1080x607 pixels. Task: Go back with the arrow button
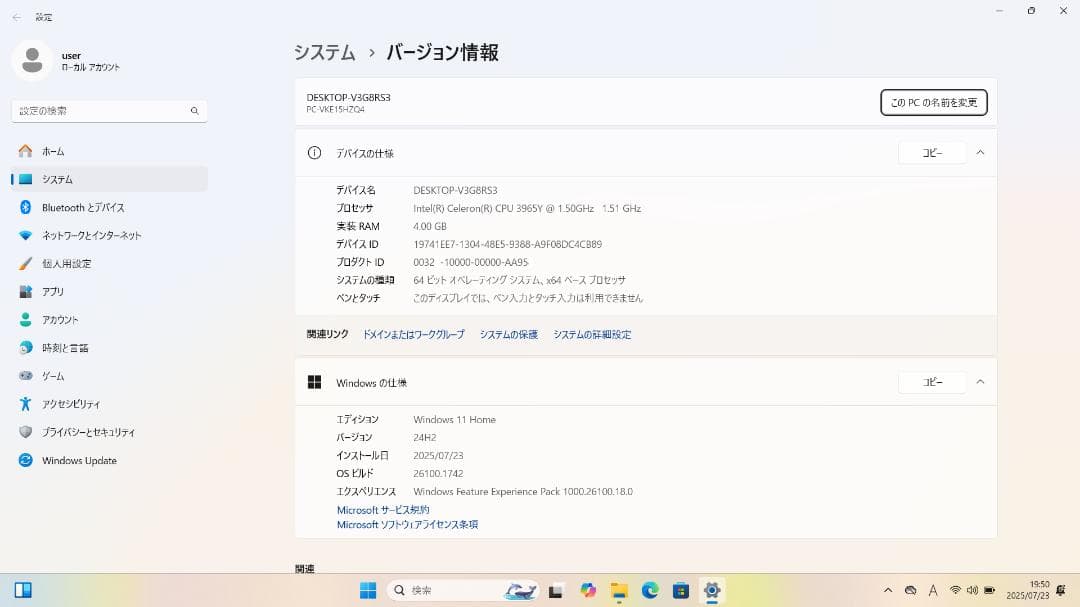coord(17,17)
